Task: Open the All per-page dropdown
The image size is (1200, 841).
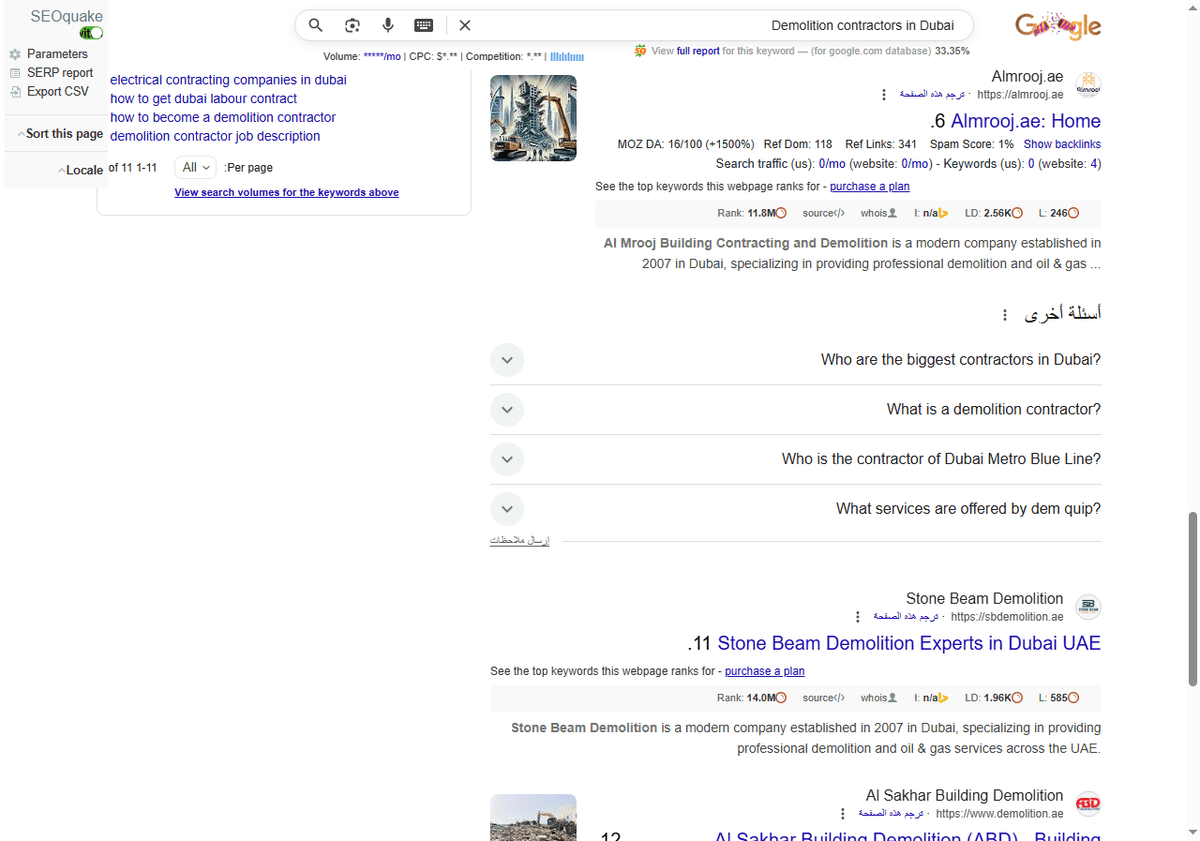Action: point(195,167)
